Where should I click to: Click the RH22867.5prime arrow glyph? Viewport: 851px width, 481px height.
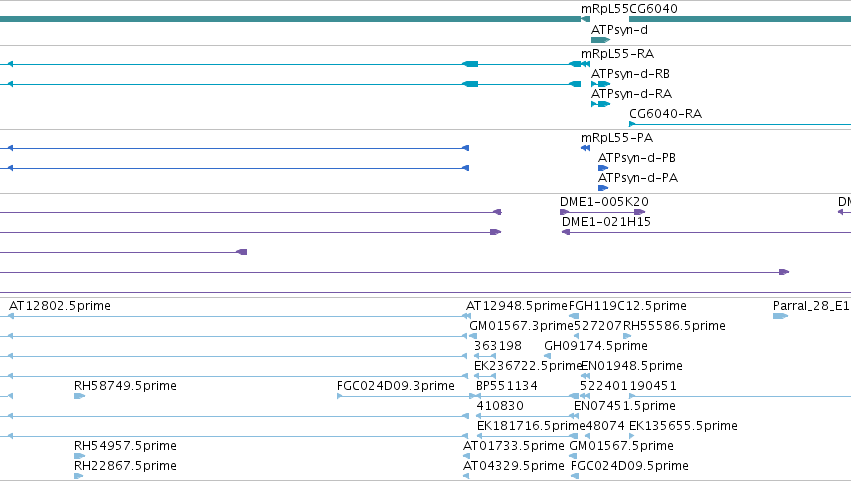tap(79, 476)
